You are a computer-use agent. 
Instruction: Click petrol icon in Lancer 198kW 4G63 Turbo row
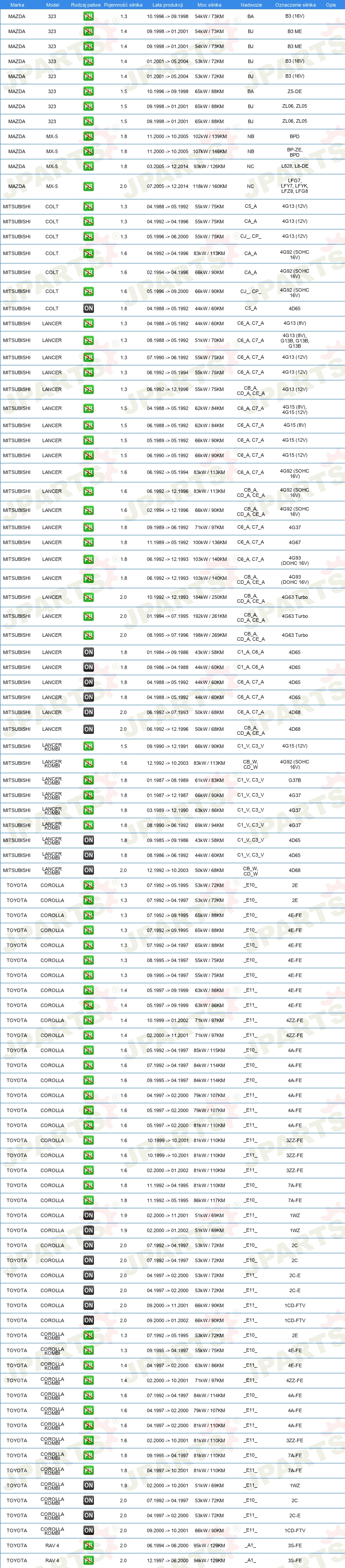coord(88,635)
